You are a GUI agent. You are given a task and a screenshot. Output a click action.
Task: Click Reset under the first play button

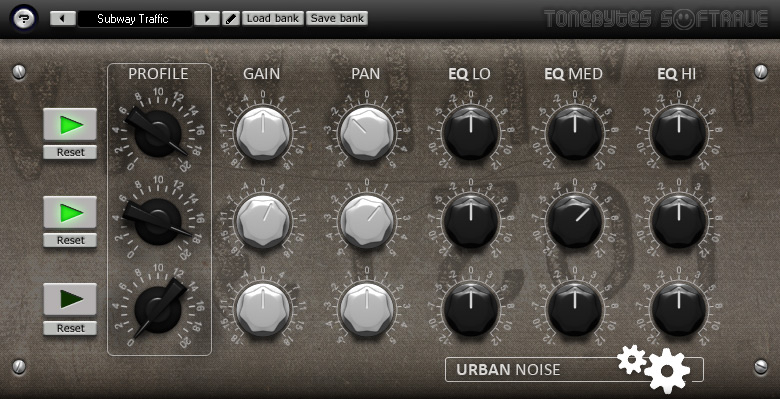coord(70,152)
